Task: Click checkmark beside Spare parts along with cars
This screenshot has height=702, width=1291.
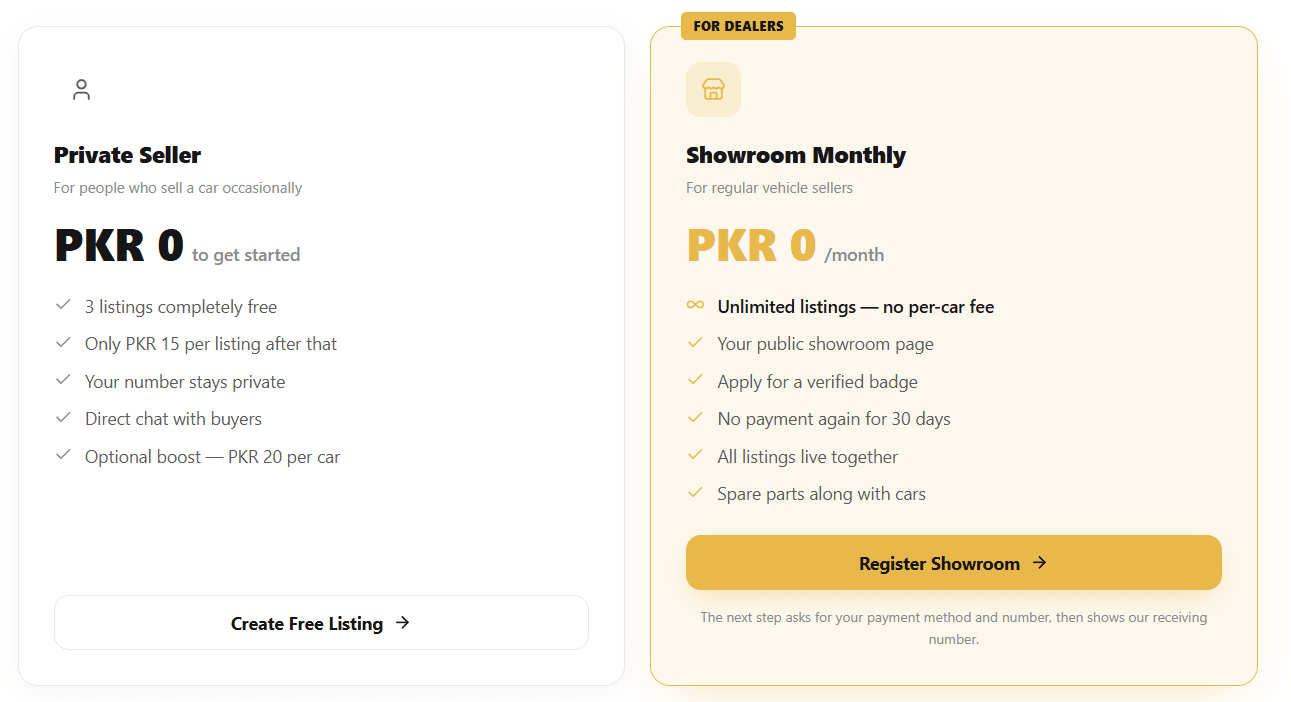Action: (695, 492)
